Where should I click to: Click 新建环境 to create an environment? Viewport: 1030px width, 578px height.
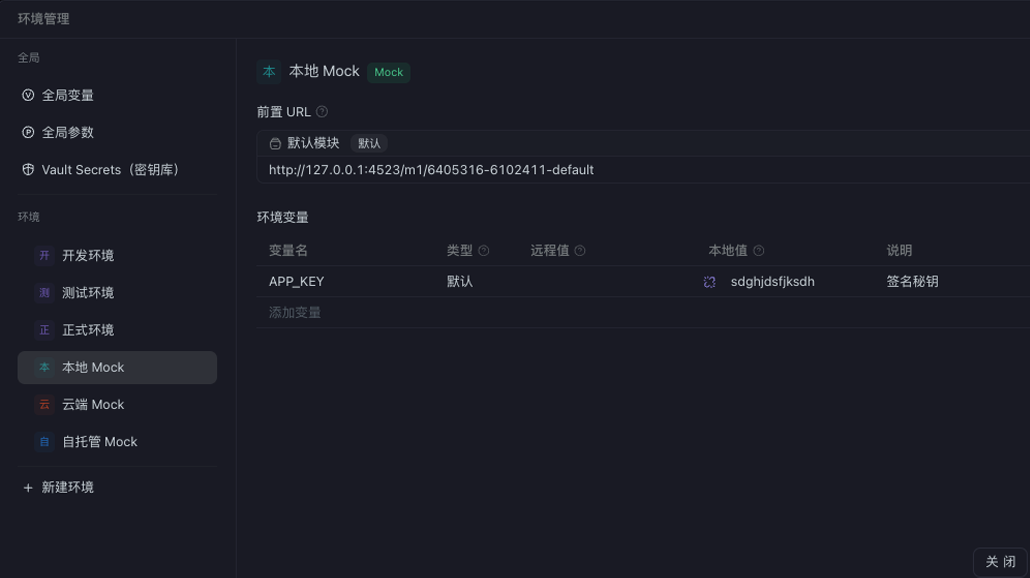coord(67,487)
